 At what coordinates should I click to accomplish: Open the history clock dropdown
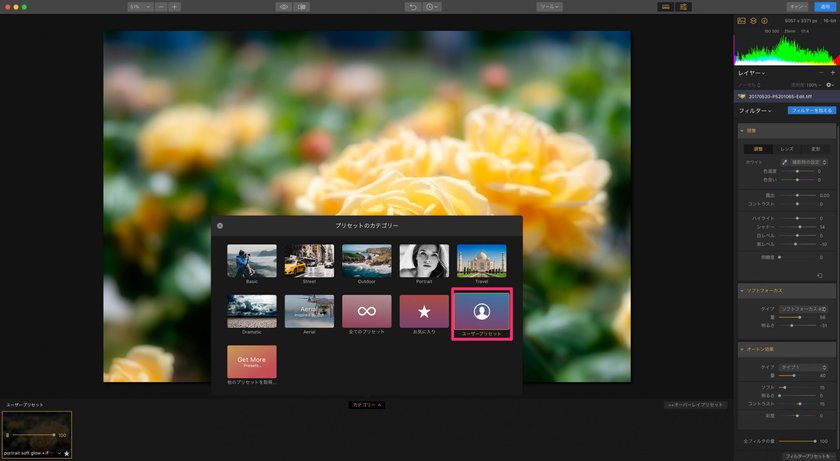431,7
